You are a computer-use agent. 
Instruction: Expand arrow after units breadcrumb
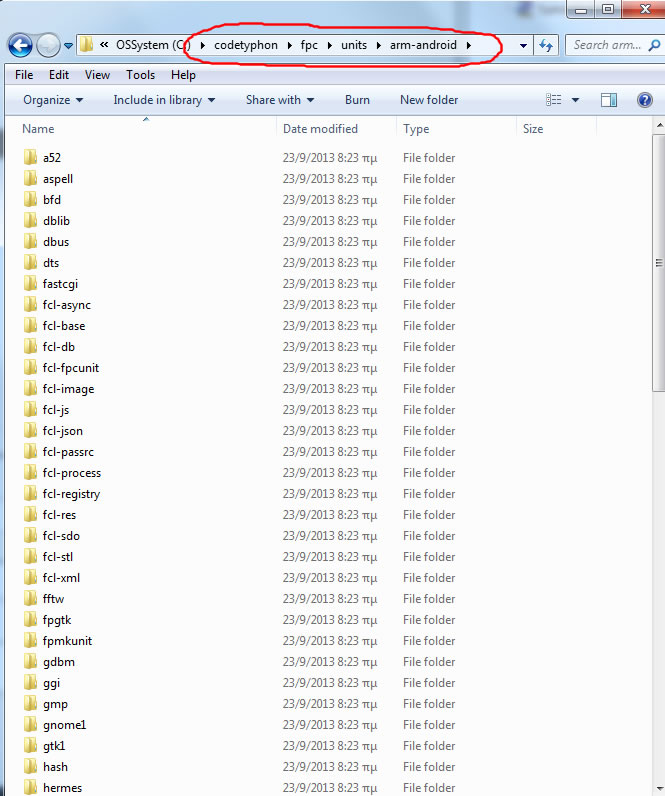[379, 45]
